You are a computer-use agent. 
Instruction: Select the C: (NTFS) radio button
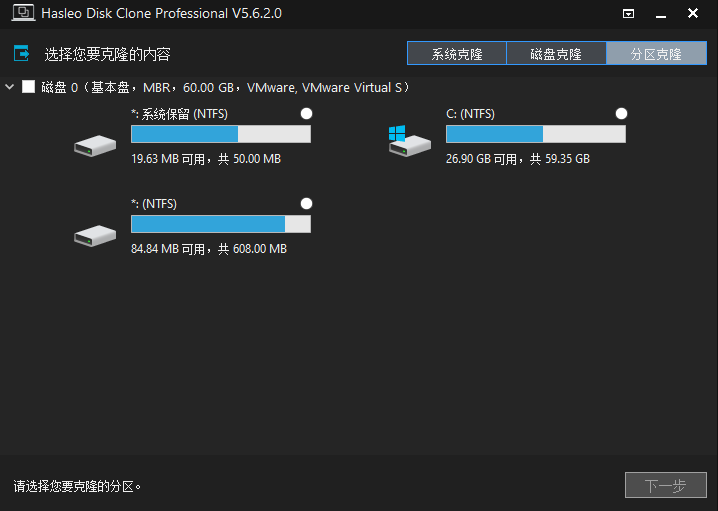pyautogui.click(x=621, y=114)
